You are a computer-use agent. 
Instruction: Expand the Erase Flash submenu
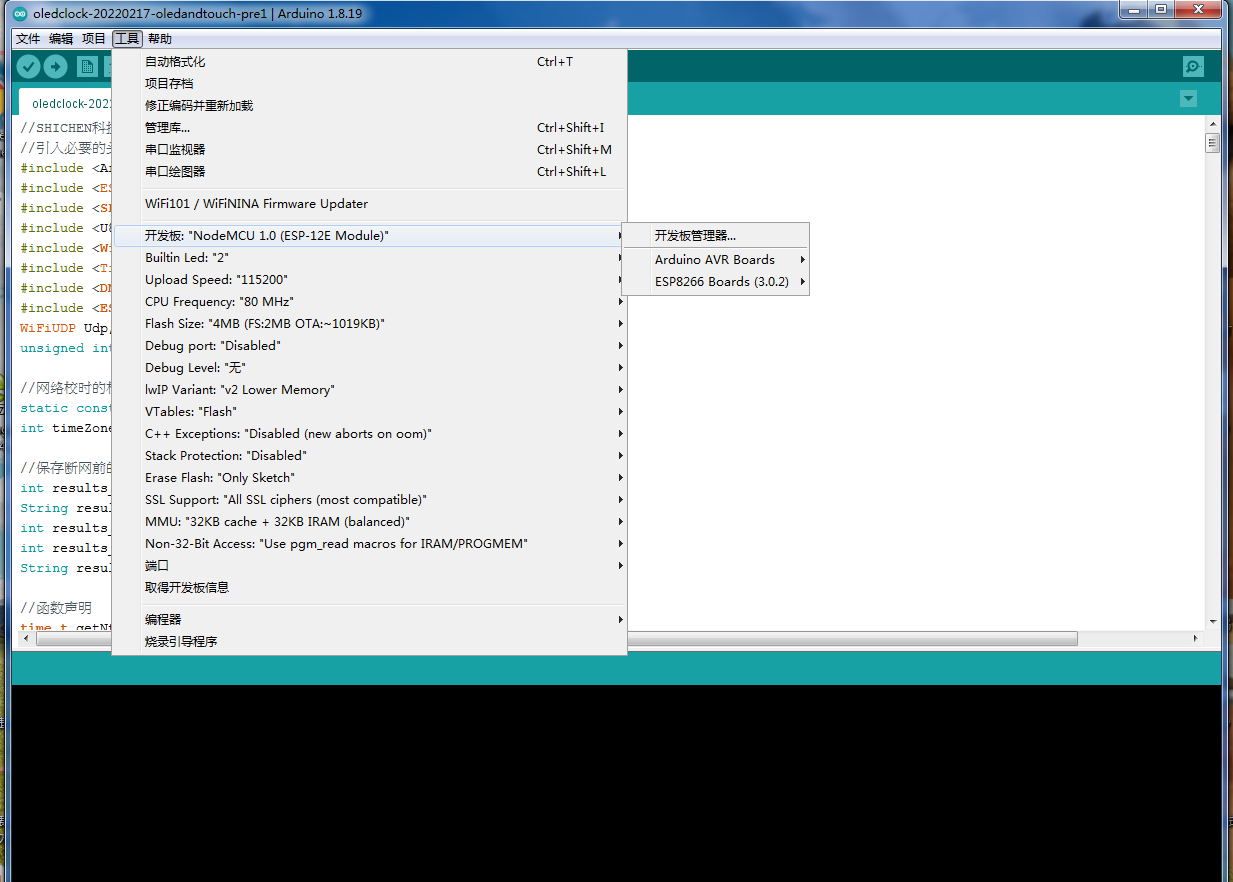(369, 478)
